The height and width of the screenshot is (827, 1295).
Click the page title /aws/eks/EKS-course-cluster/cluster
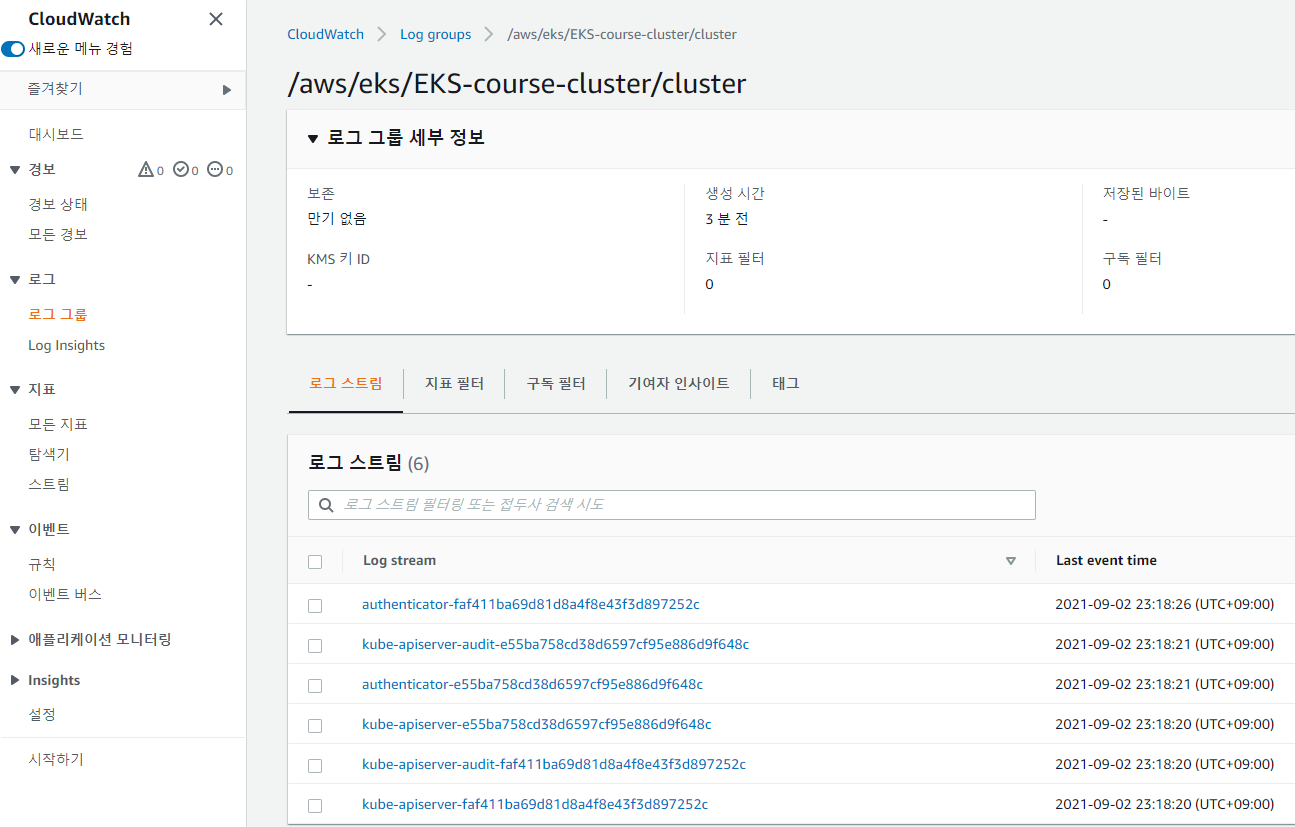pos(517,83)
